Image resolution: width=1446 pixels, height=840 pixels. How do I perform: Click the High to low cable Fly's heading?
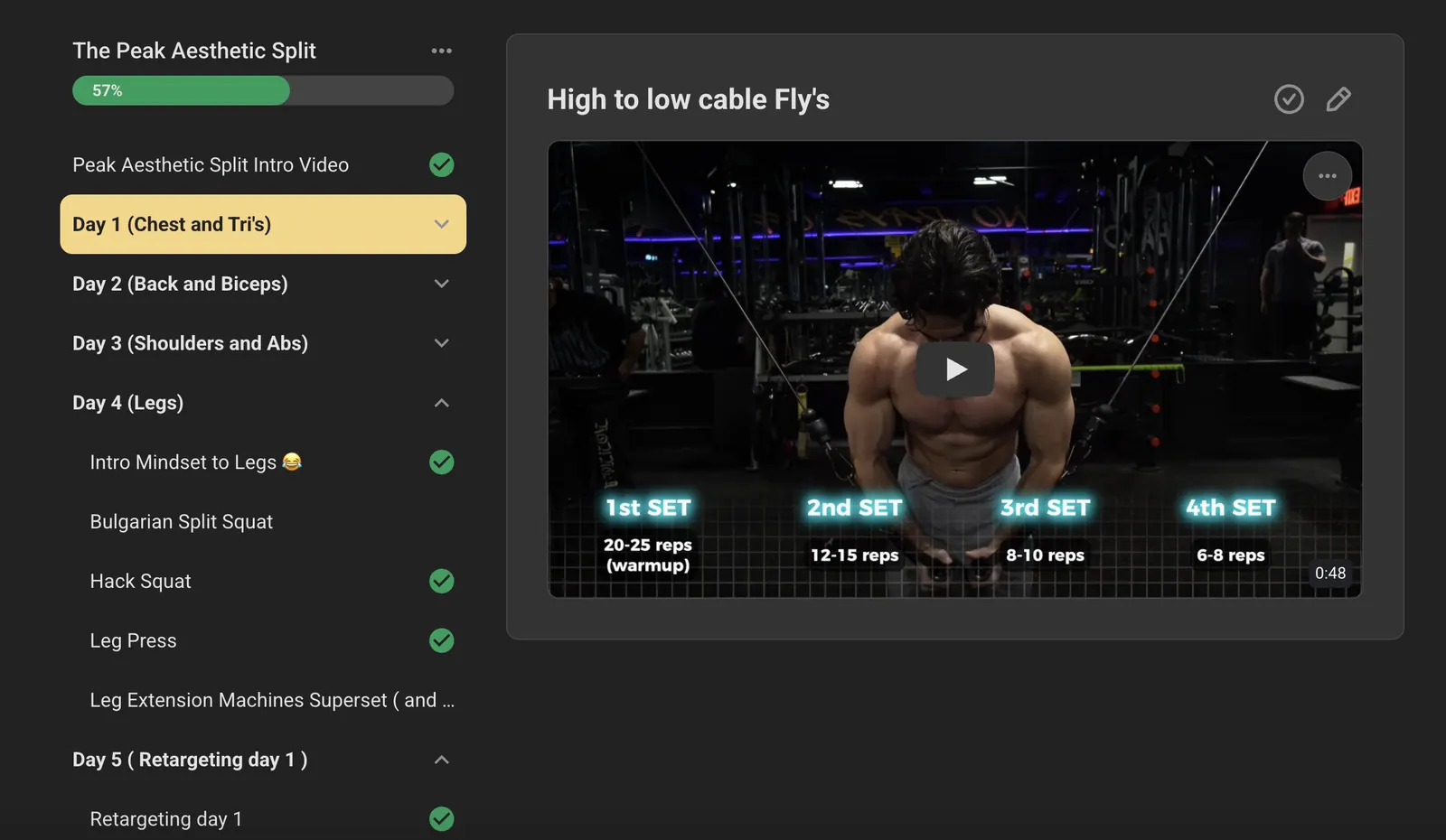pos(688,99)
